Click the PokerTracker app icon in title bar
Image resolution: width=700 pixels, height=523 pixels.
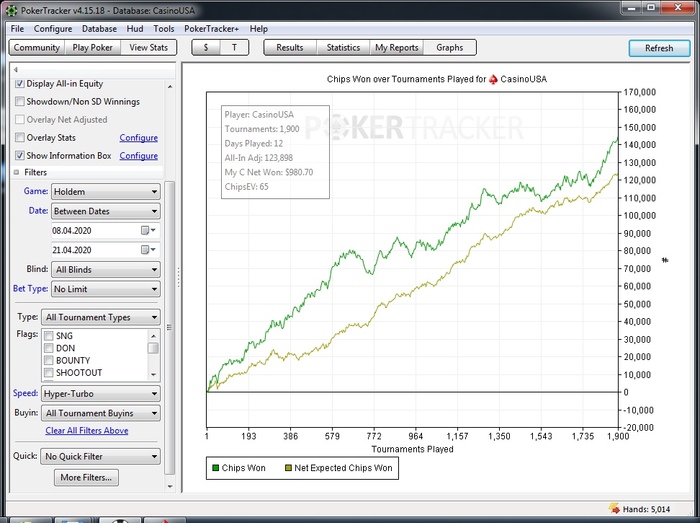(x=11, y=9)
